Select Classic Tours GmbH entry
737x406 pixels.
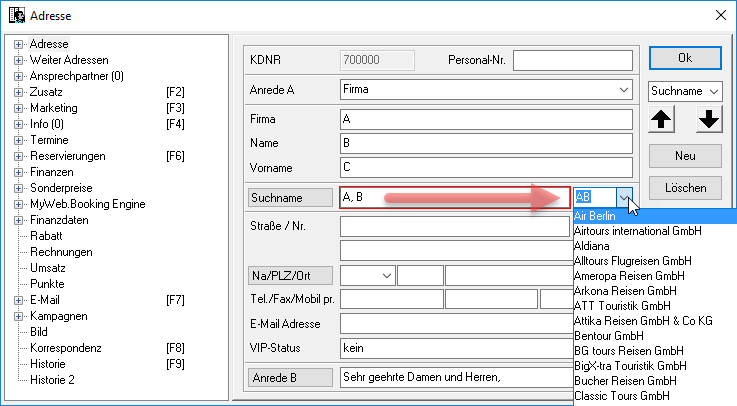coord(655,396)
